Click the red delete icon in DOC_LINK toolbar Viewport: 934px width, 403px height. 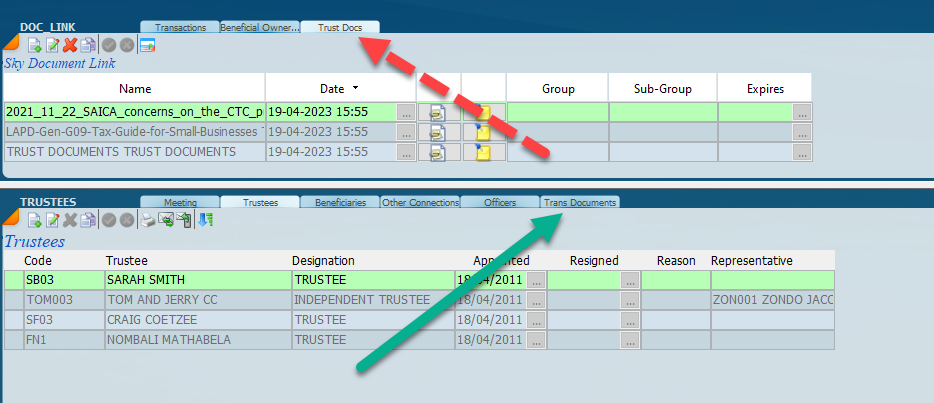pos(70,45)
